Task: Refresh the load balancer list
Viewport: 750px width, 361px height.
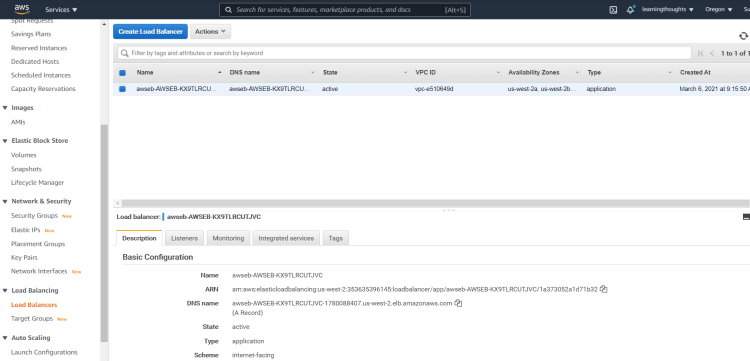Action: 743,36
